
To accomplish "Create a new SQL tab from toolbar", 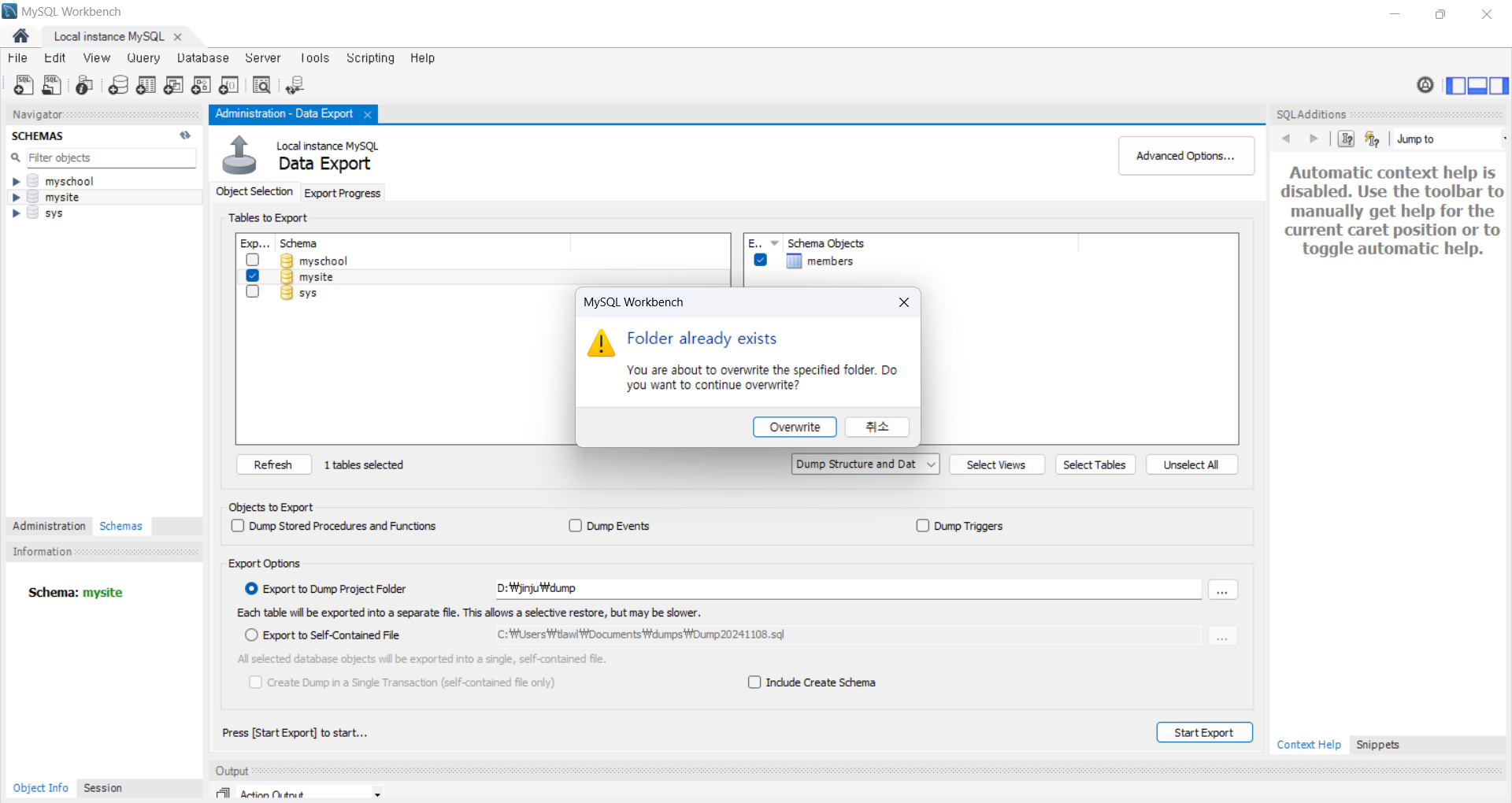I will [24, 85].
